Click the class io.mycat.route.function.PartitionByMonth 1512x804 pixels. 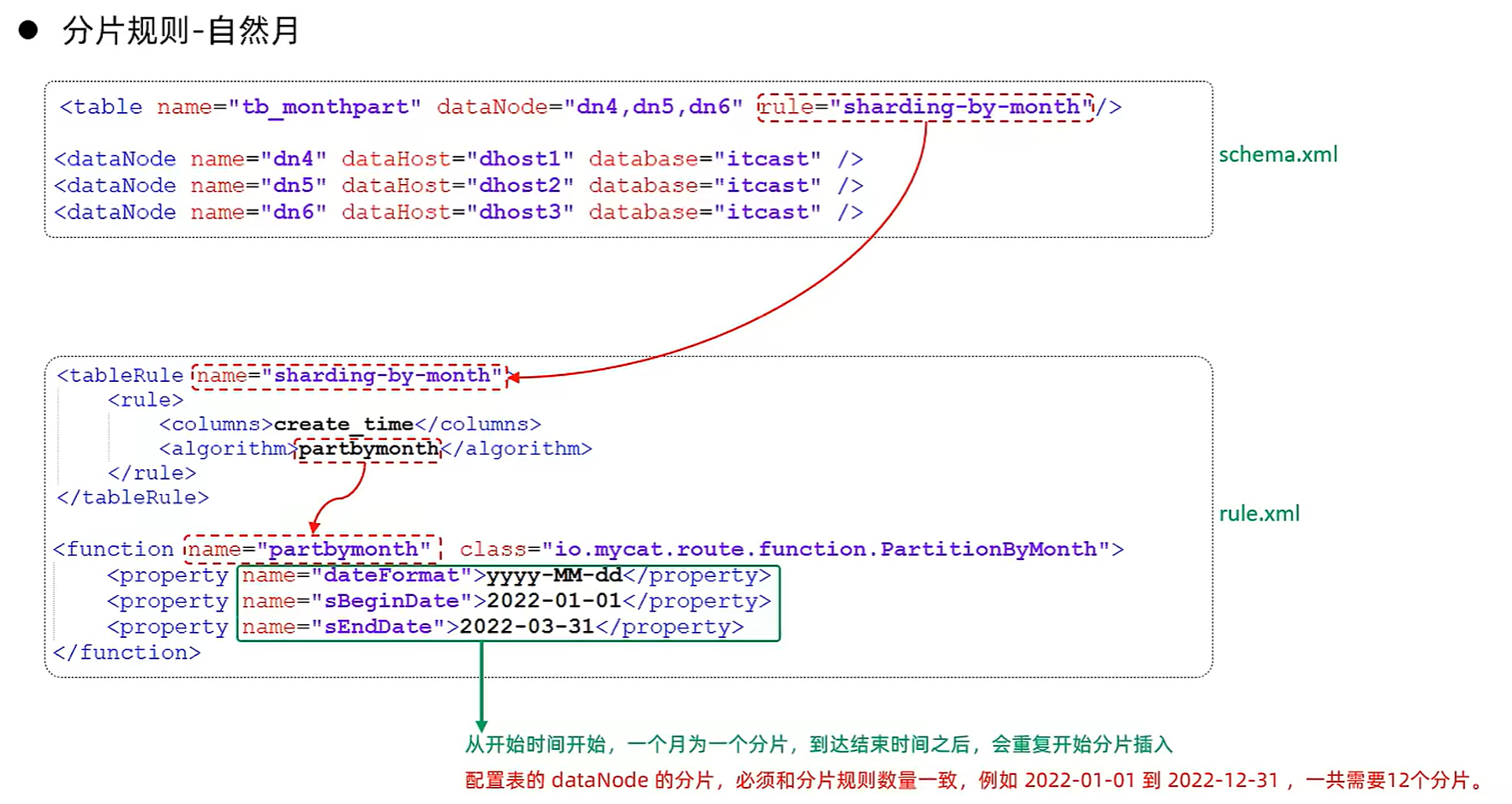click(825, 549)
